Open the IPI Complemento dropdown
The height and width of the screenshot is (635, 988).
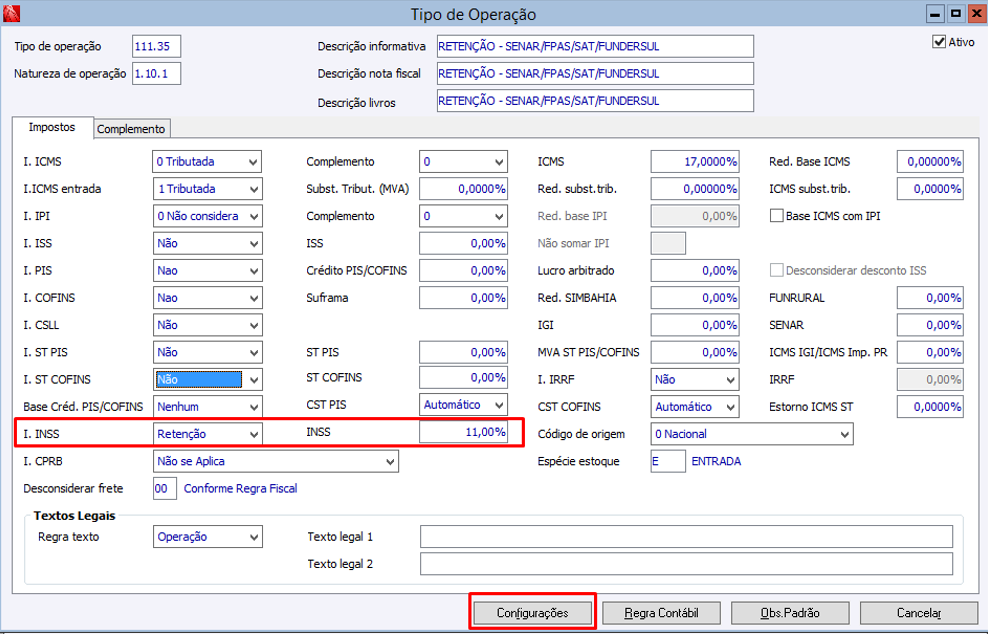click(x=463, y=216)
